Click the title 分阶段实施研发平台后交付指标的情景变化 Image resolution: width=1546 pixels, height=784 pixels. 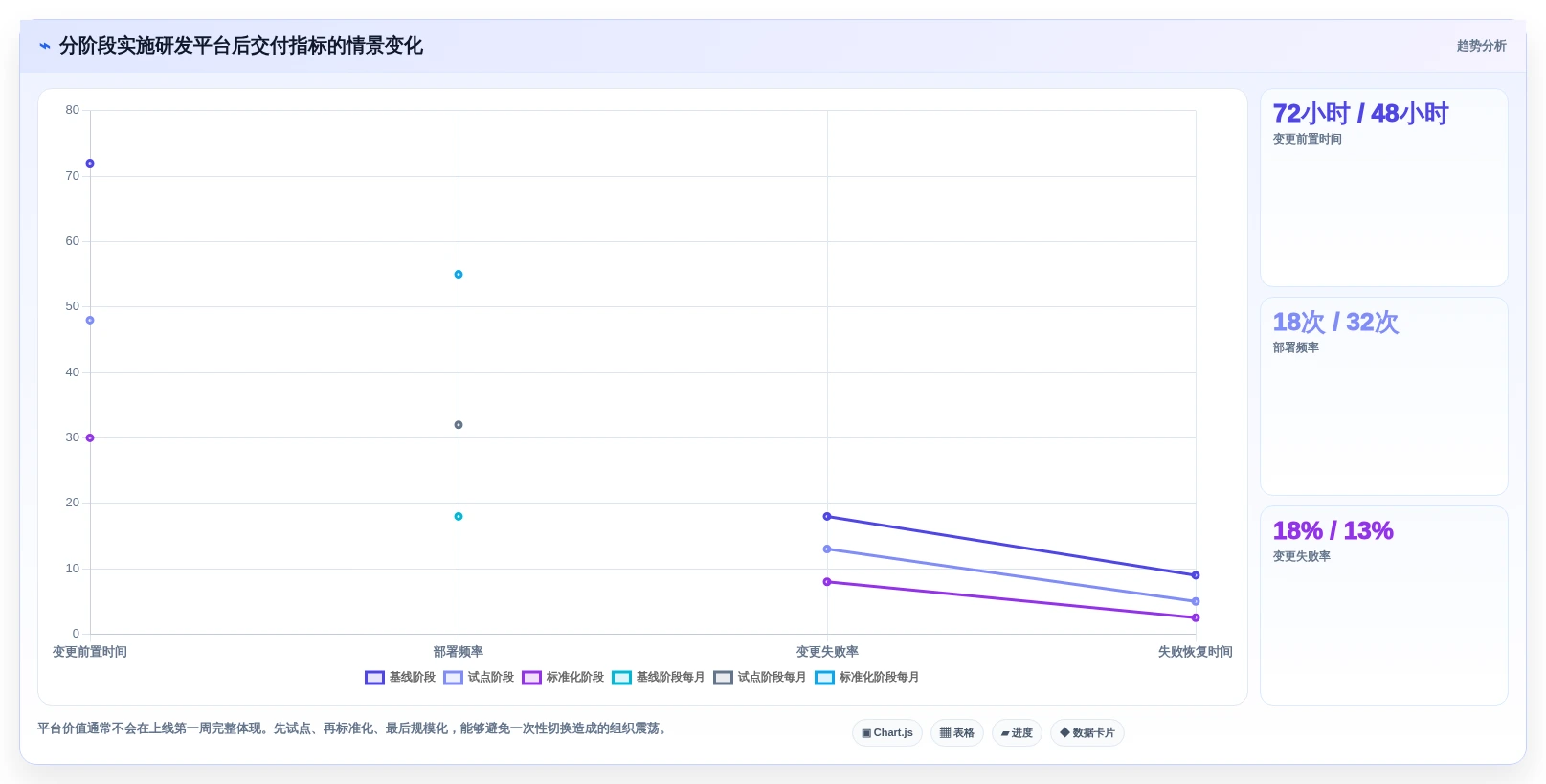tap(241, 46)
